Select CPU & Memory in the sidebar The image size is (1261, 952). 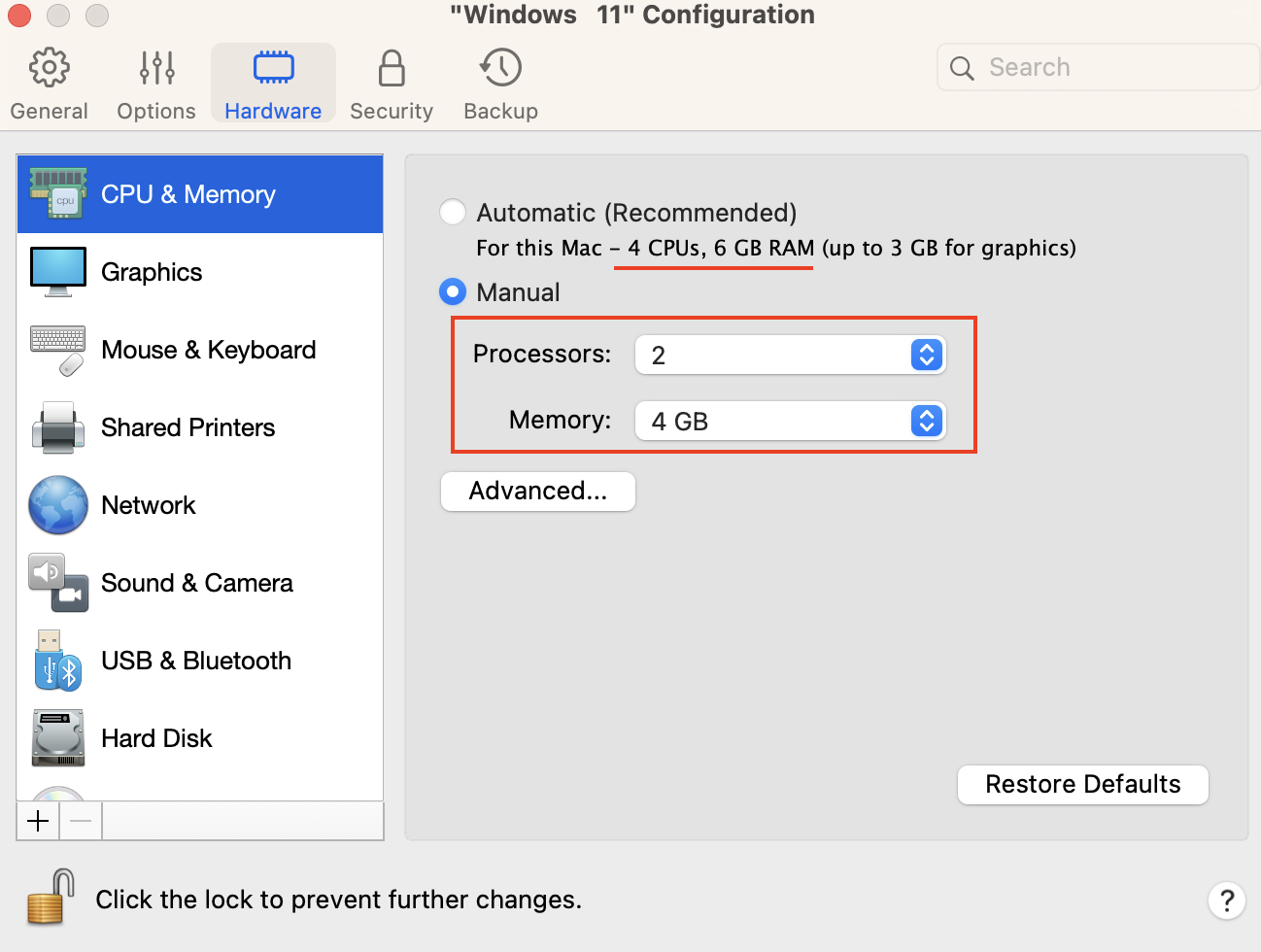pos(187,193)
